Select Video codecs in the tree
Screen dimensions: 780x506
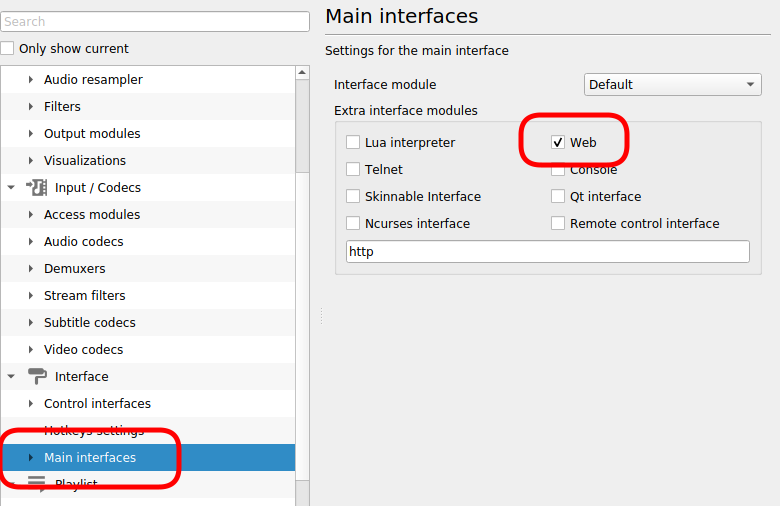tap(83, 350)
